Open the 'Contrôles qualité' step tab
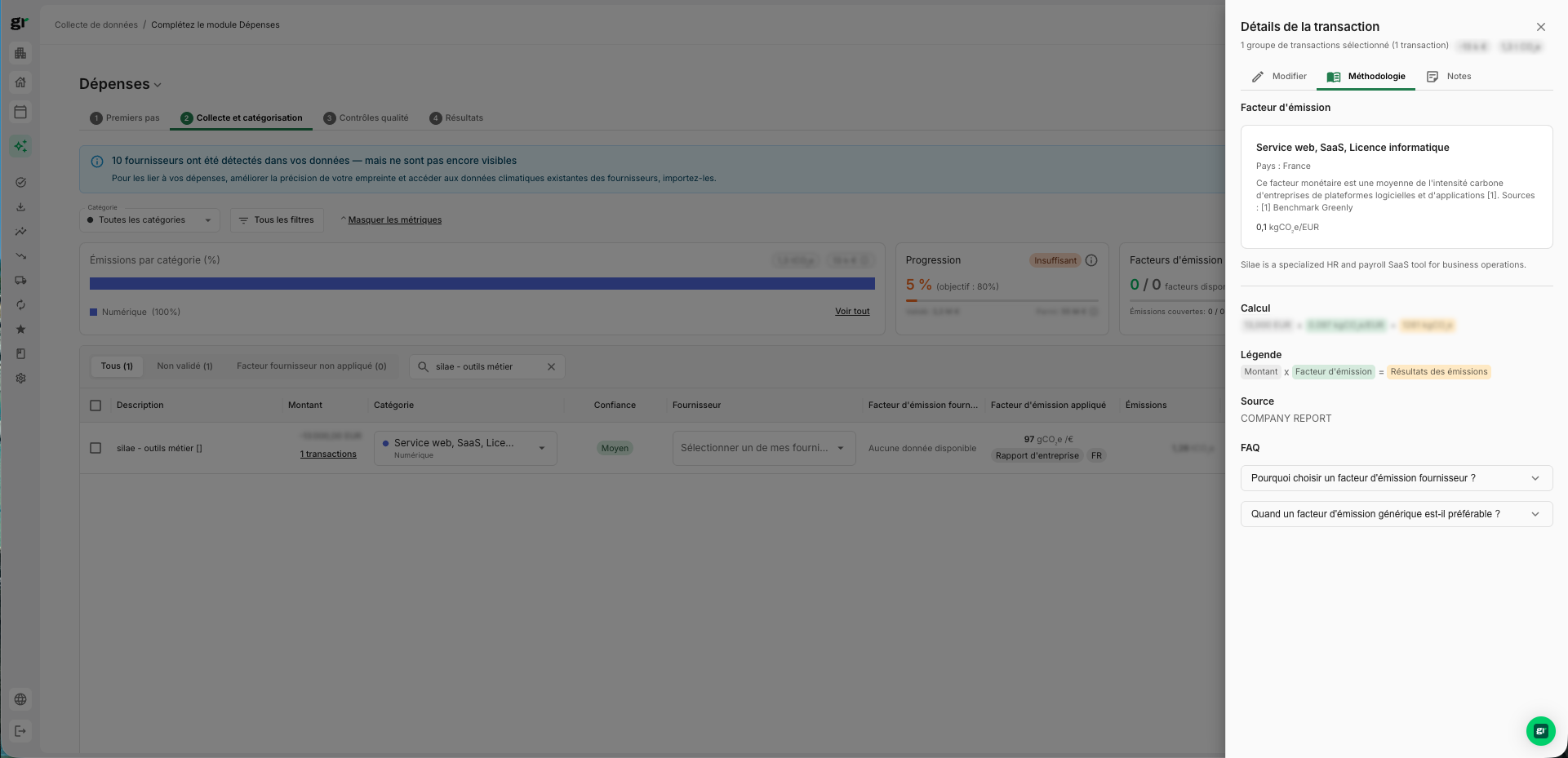The image size is (1568, 758). coord(366,118)
